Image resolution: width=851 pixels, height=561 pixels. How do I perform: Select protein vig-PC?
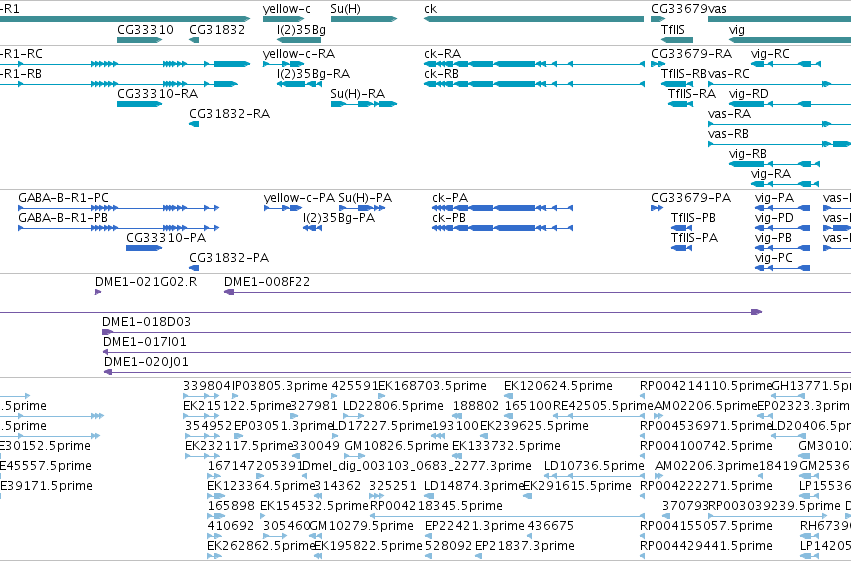(x=773, y=258)
